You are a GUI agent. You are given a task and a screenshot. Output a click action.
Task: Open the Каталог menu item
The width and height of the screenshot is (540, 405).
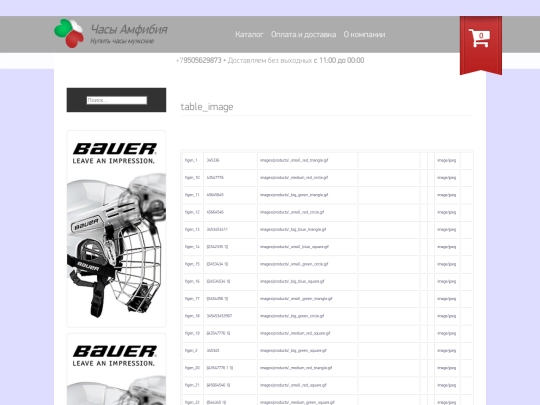[x=249, y=34]
